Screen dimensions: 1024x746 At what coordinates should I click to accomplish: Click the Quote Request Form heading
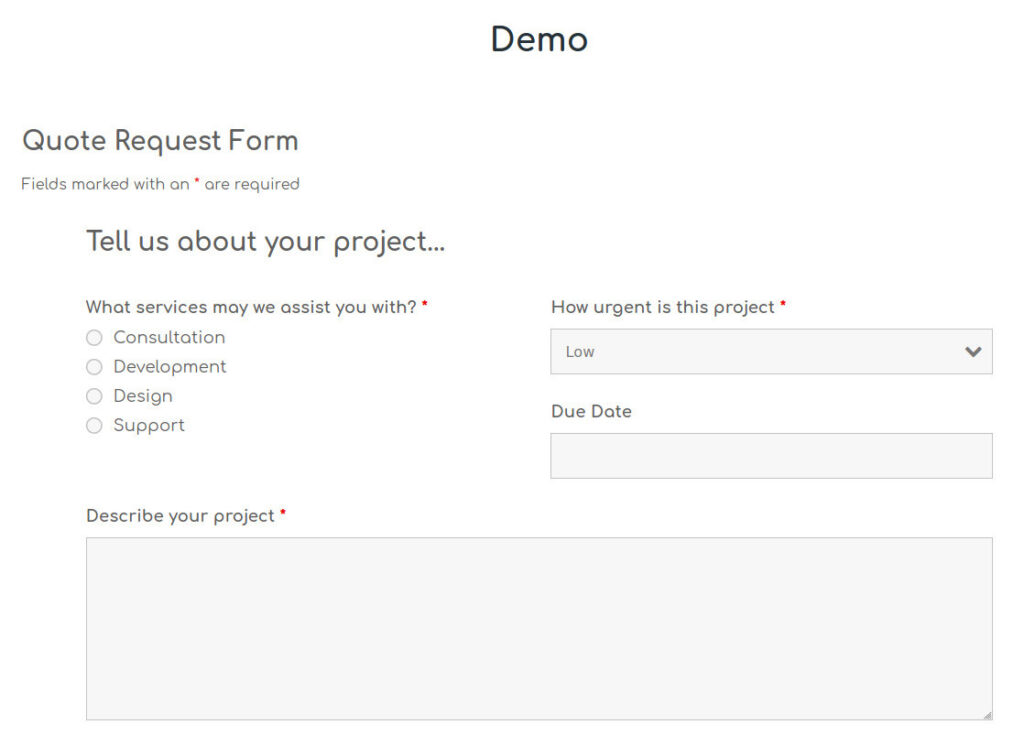(161, 141)
